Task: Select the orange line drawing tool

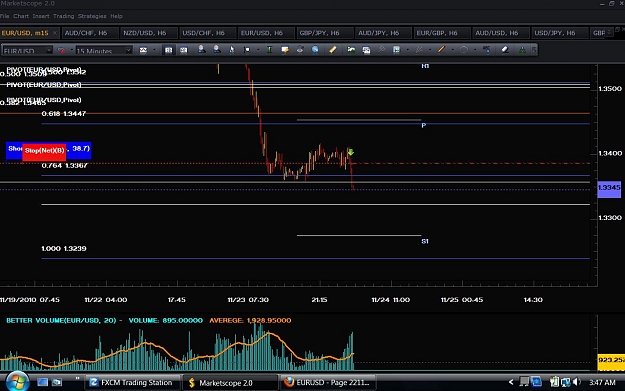Action: point(441,50)
